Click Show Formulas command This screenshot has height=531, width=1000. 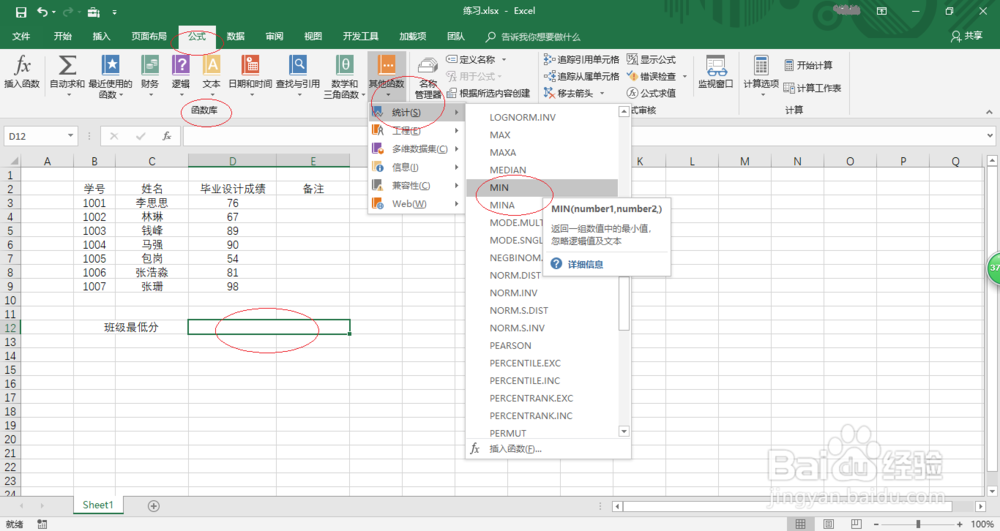coord(651,59)
